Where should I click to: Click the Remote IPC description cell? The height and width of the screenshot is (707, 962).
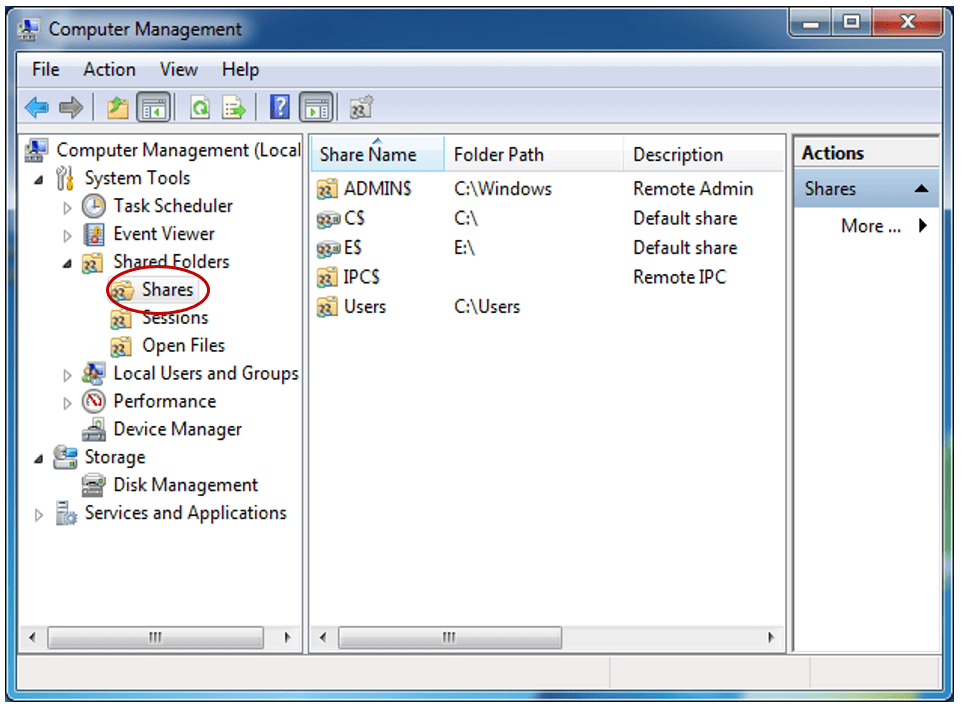coord(679,277)
